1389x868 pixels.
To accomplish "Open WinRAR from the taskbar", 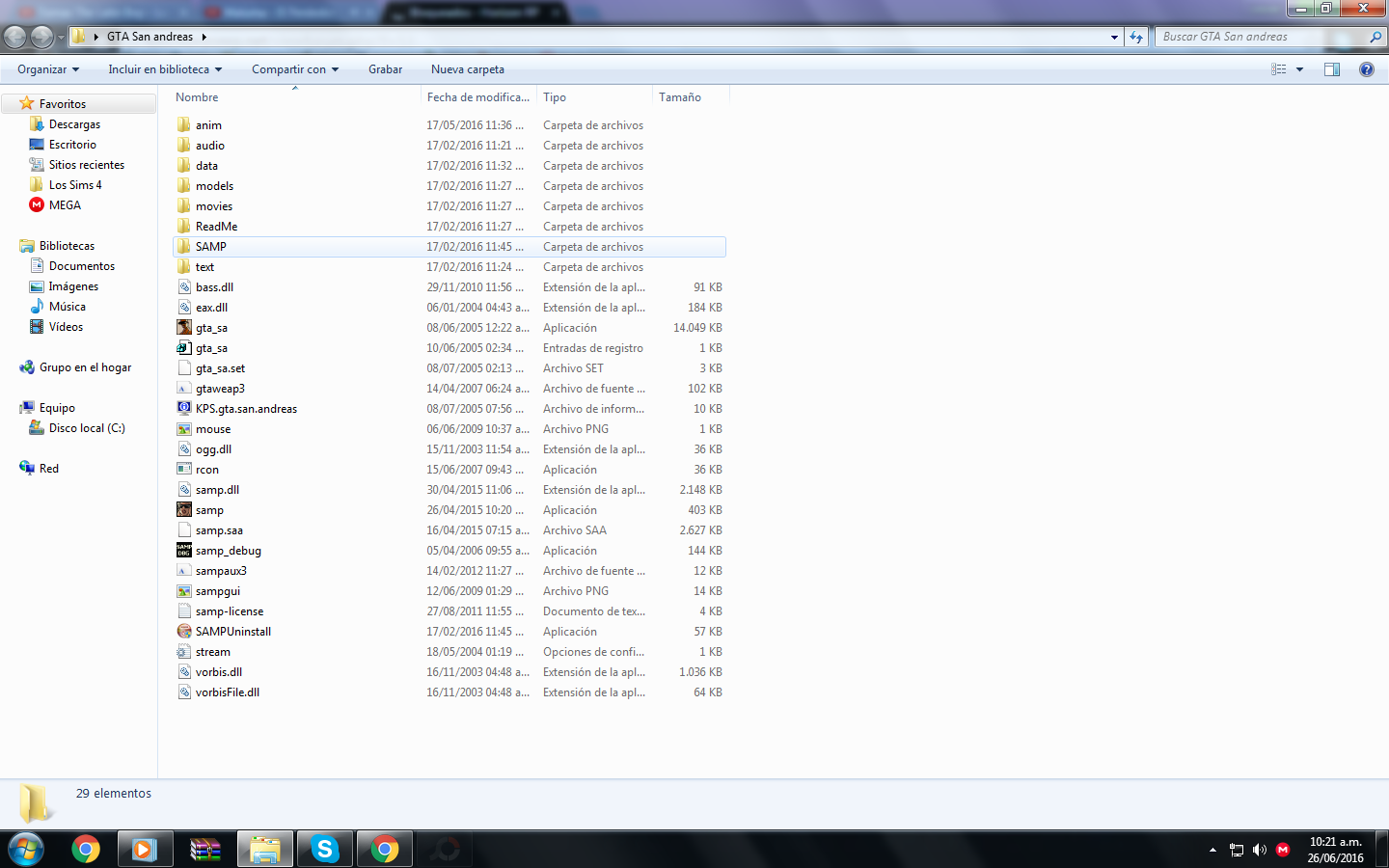I will [205, 850].
